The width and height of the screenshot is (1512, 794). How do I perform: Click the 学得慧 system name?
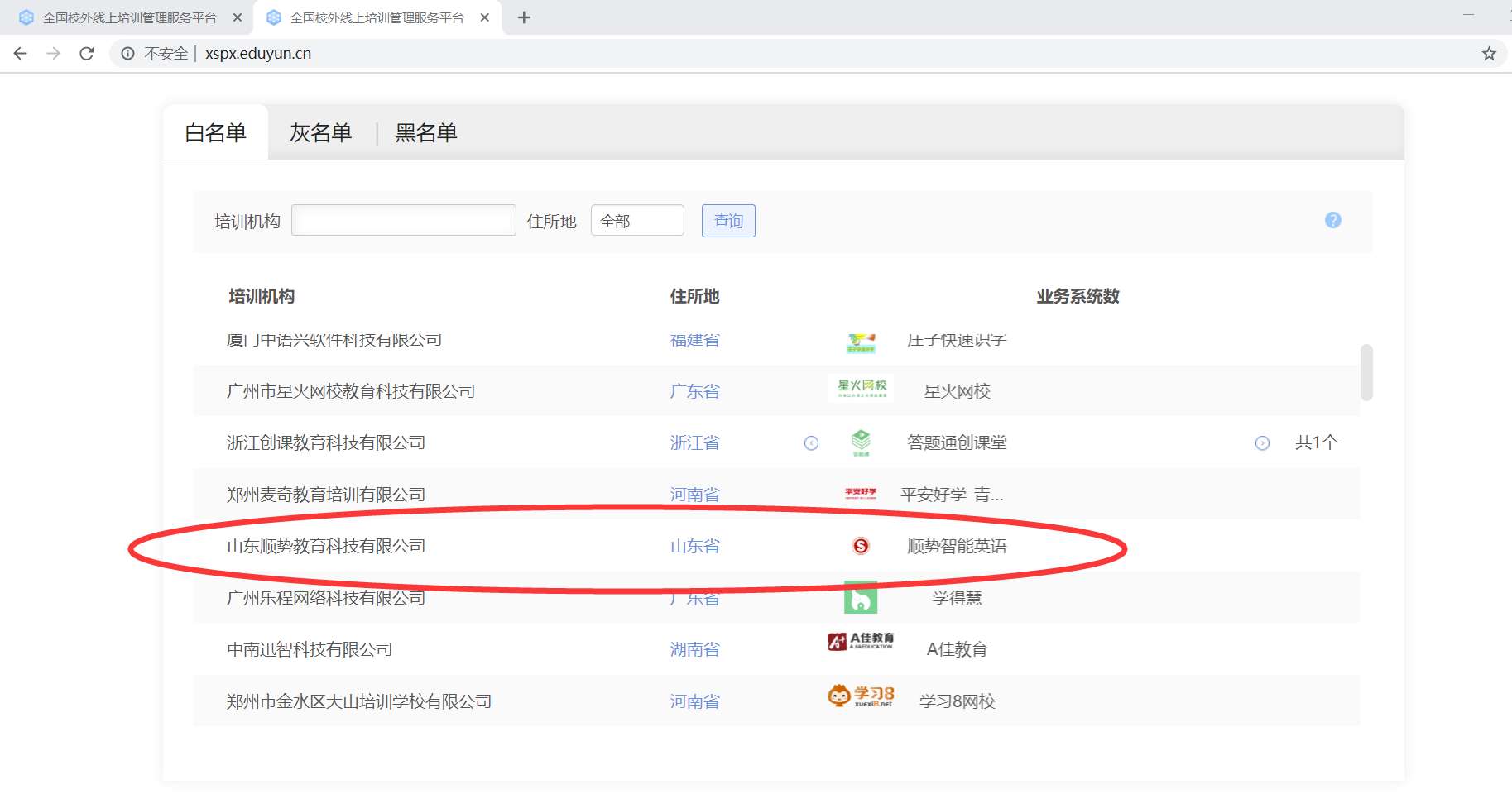(x=957, y=597)
